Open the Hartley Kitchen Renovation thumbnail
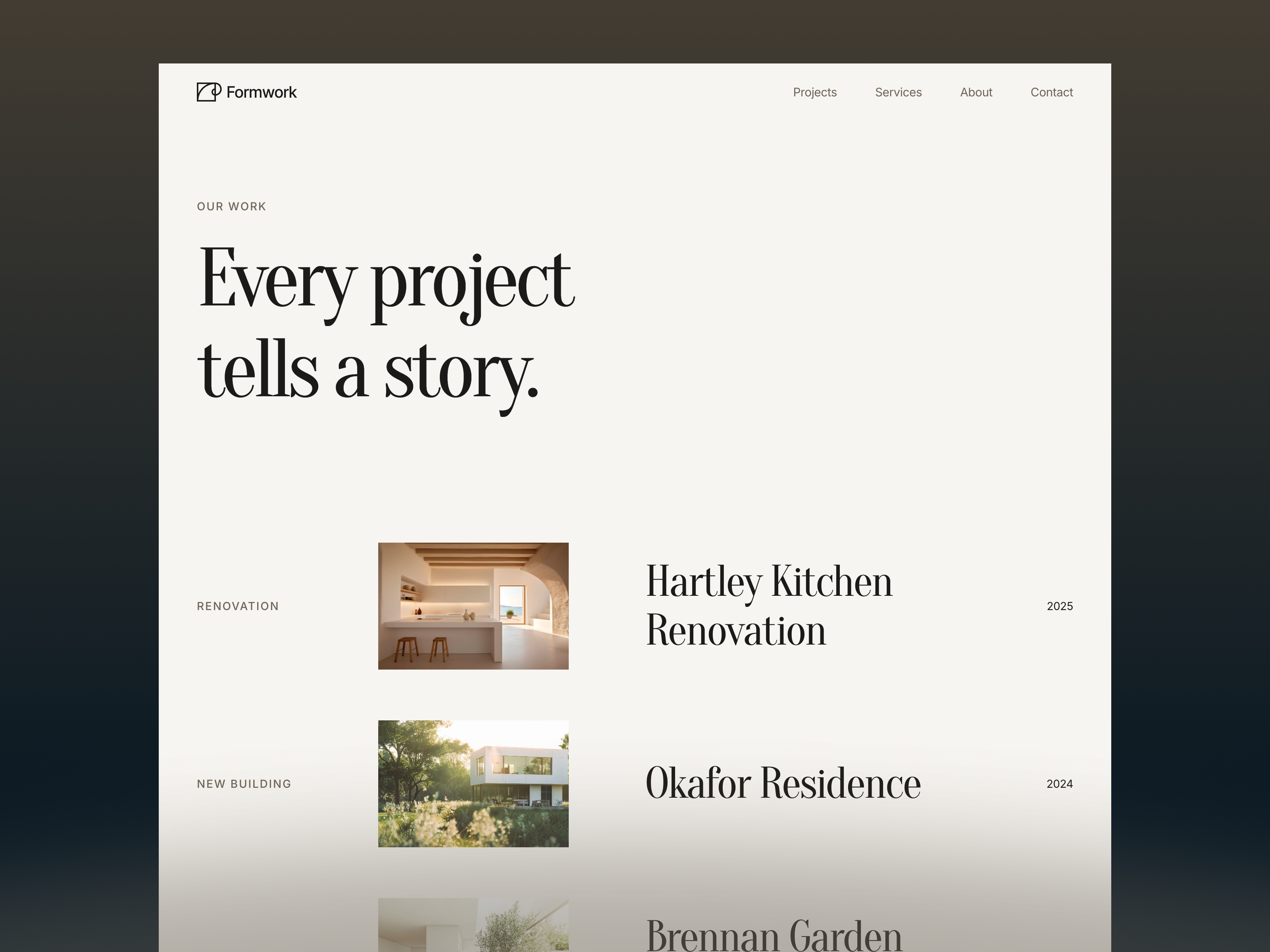1270x952 pixels. [x=473, y=606]
